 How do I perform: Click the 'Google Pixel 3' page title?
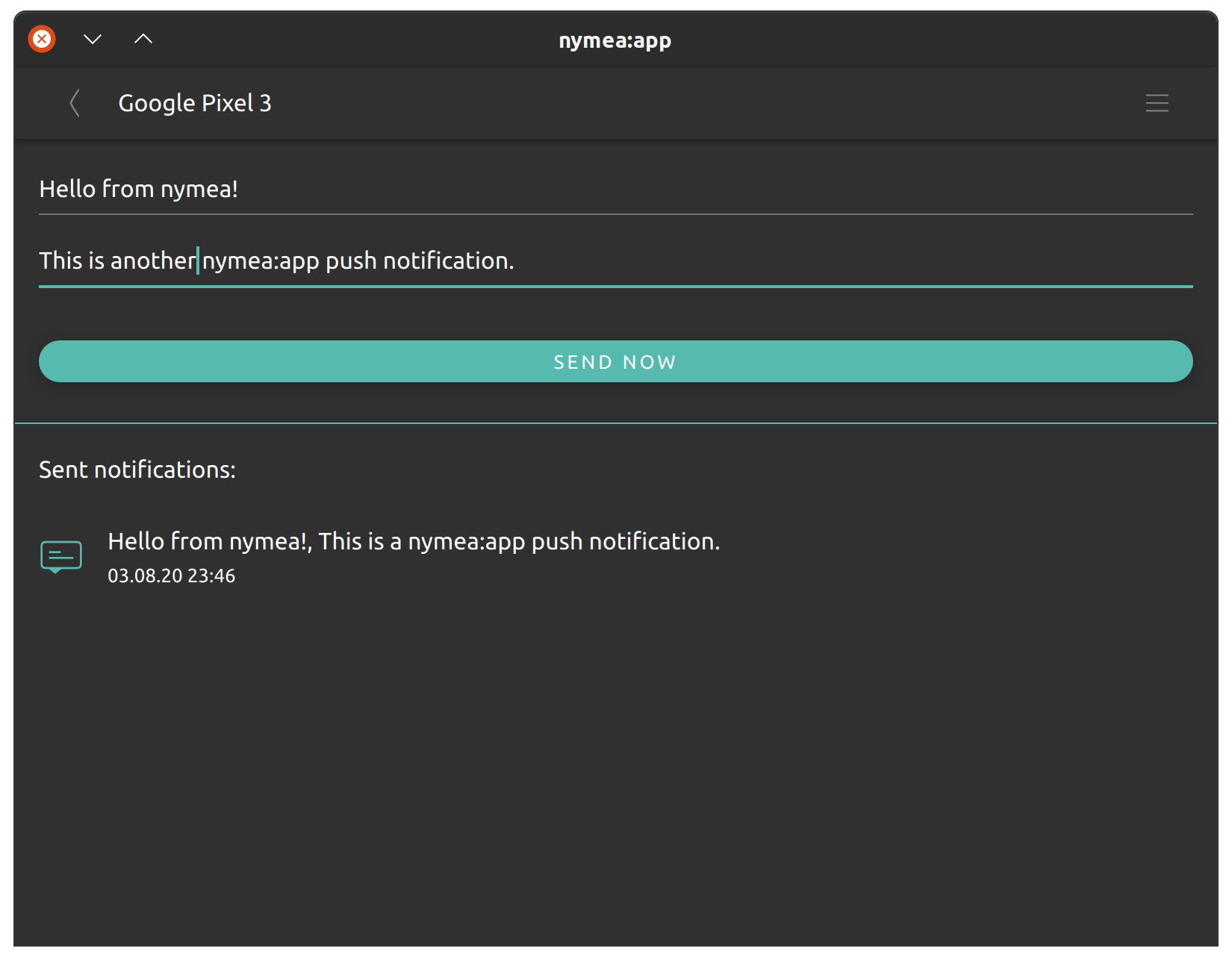click(x=195, y=103)
